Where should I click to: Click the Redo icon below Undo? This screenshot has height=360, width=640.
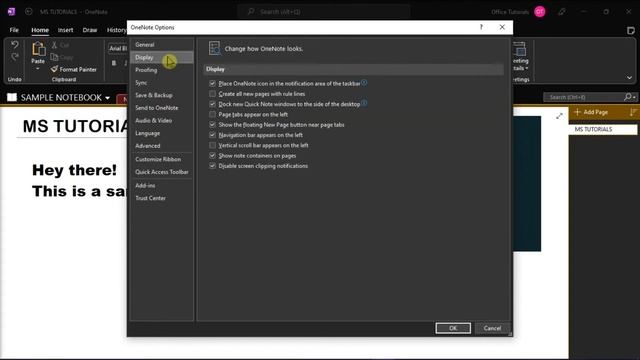(15, 57)
